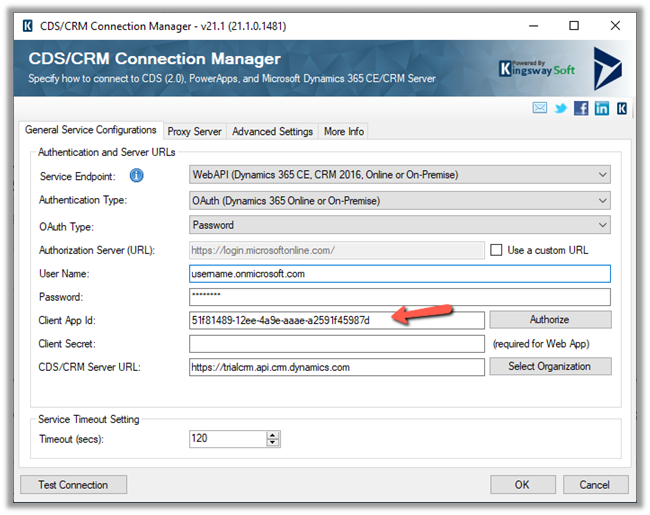Viewport: 650px width, 515px height.
Task: Expand the Service Endpoint dropdown
Action: [x=601, y=176]
